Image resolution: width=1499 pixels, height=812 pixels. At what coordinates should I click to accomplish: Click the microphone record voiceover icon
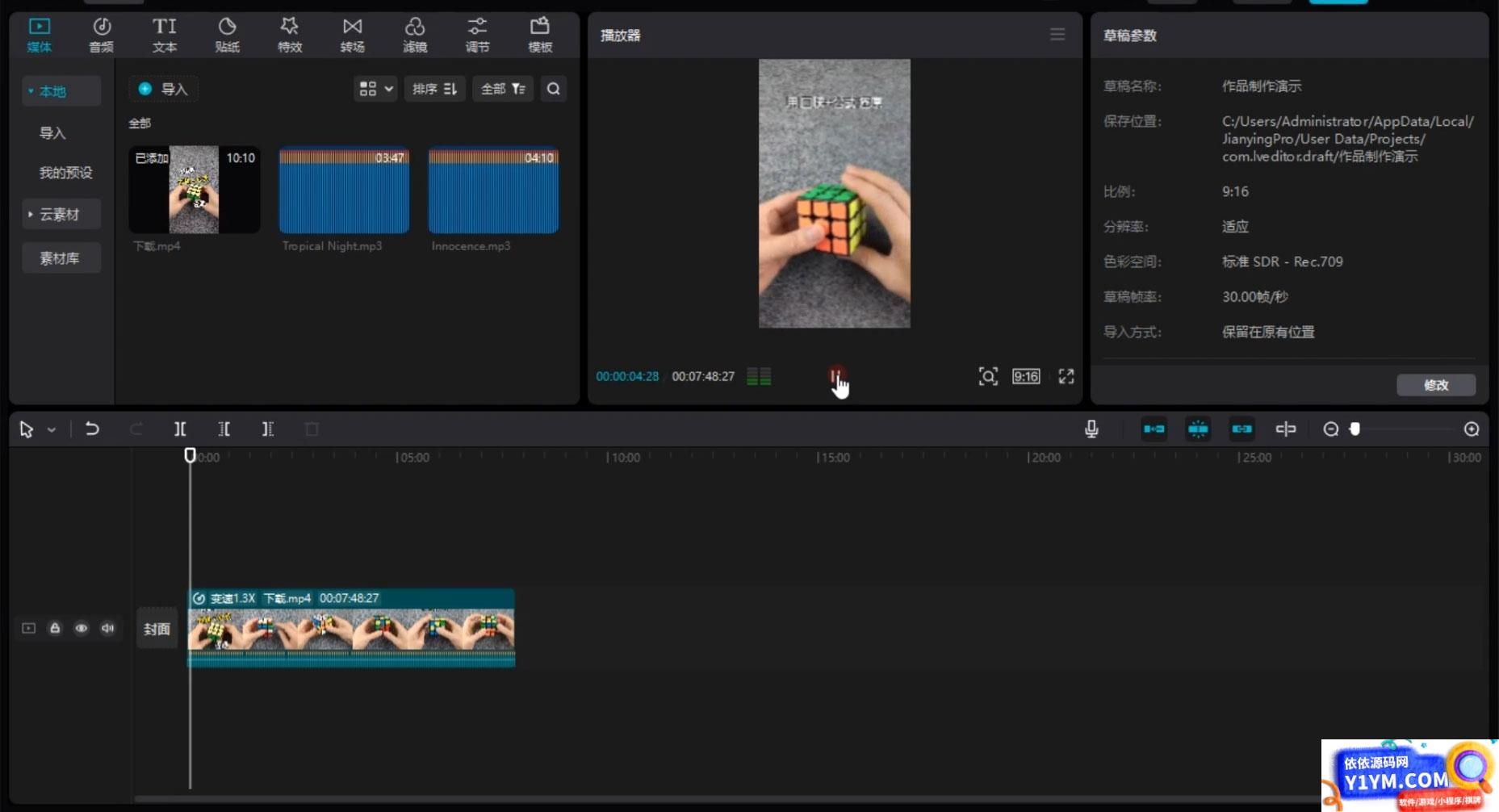[x=1091, y=429]
